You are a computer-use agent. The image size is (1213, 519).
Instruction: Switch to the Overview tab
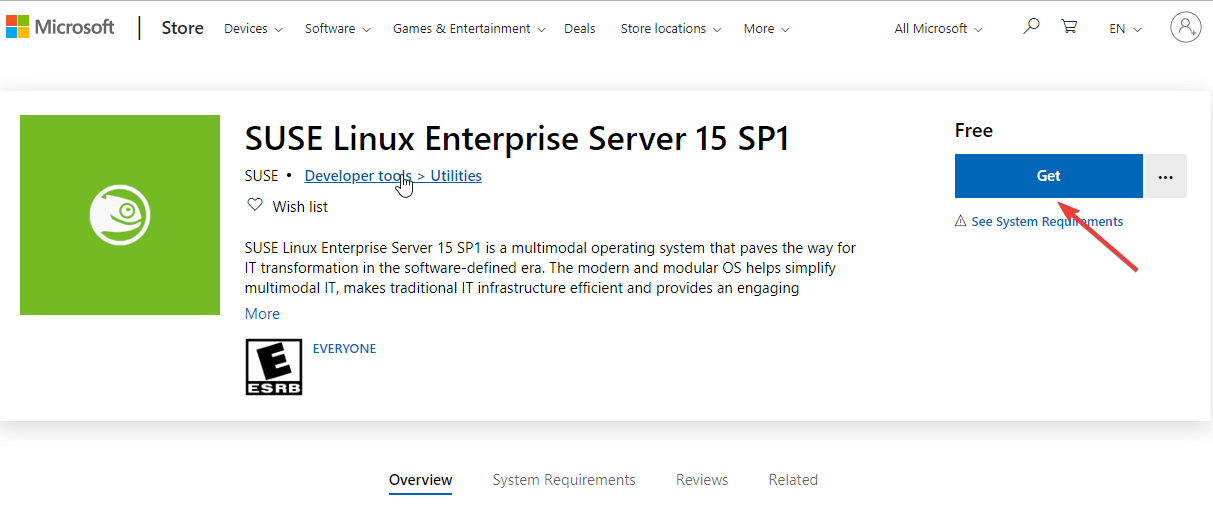pyautogui.click(x=421, y=480)
